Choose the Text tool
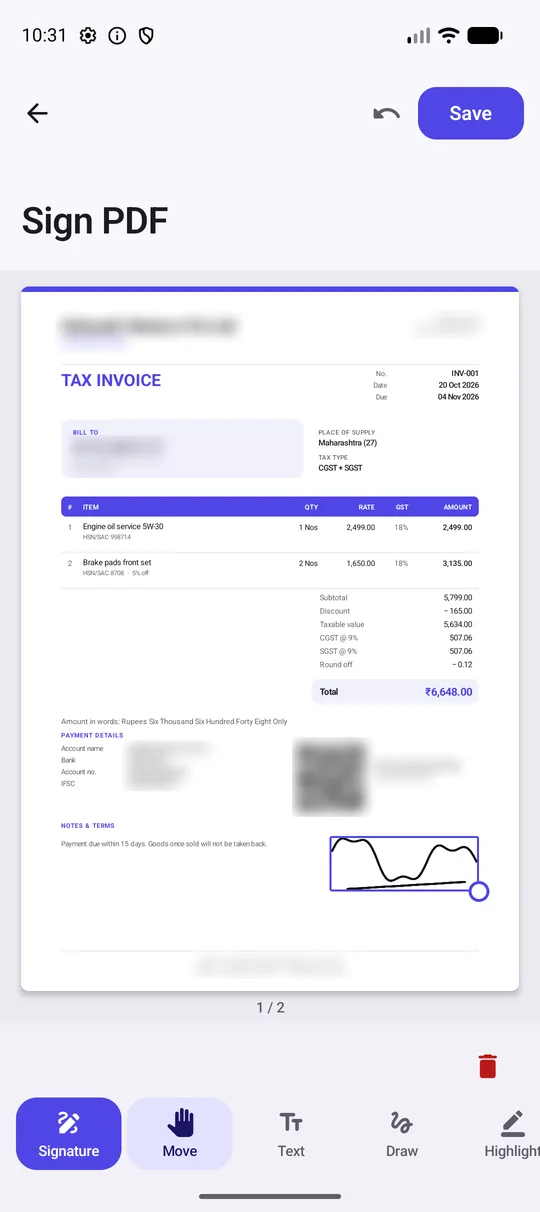Screen dimensions: 540x1212 point(291,1134)
